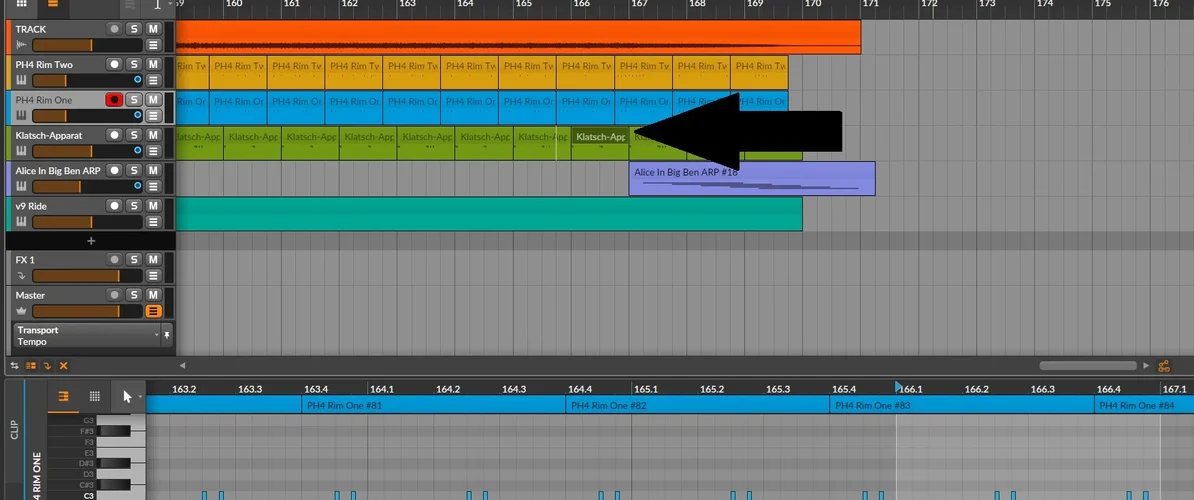Viewport: 1194px width, 500px height.
Task: Click bar 166 on arranger ruler
Action: [581, 4]
